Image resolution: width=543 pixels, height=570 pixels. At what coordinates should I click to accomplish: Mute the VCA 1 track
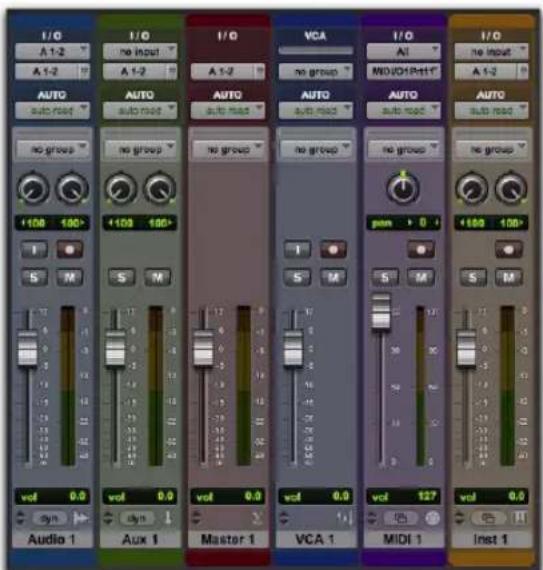tap(333, 278)
